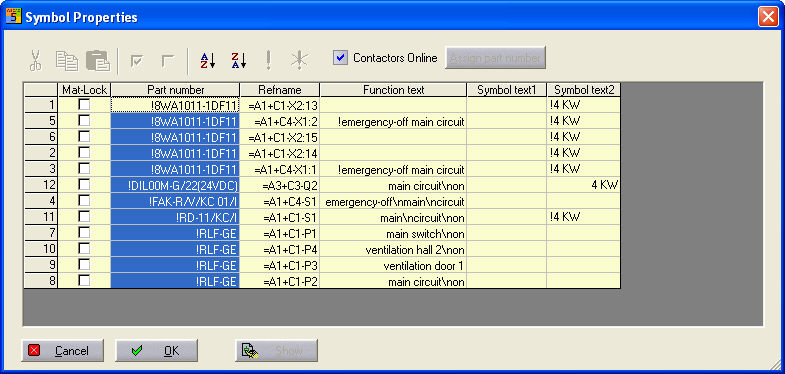Click refname cell =A1+C4-X1:1
Image resolution: width=785 pixels, height=374 pixels.
(280, 169)
